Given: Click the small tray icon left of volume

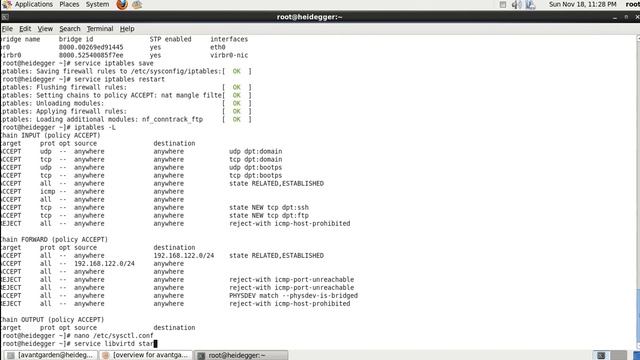Looking at the screenshot, I should pyautogui.click(x=503, y=4).
